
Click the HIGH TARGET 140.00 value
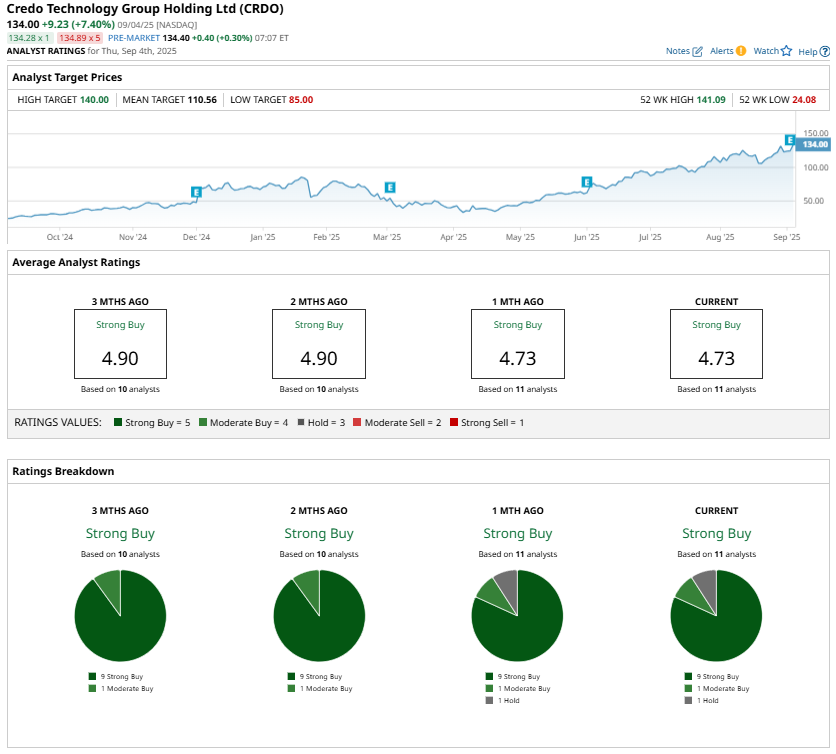[x=94, y=100]
